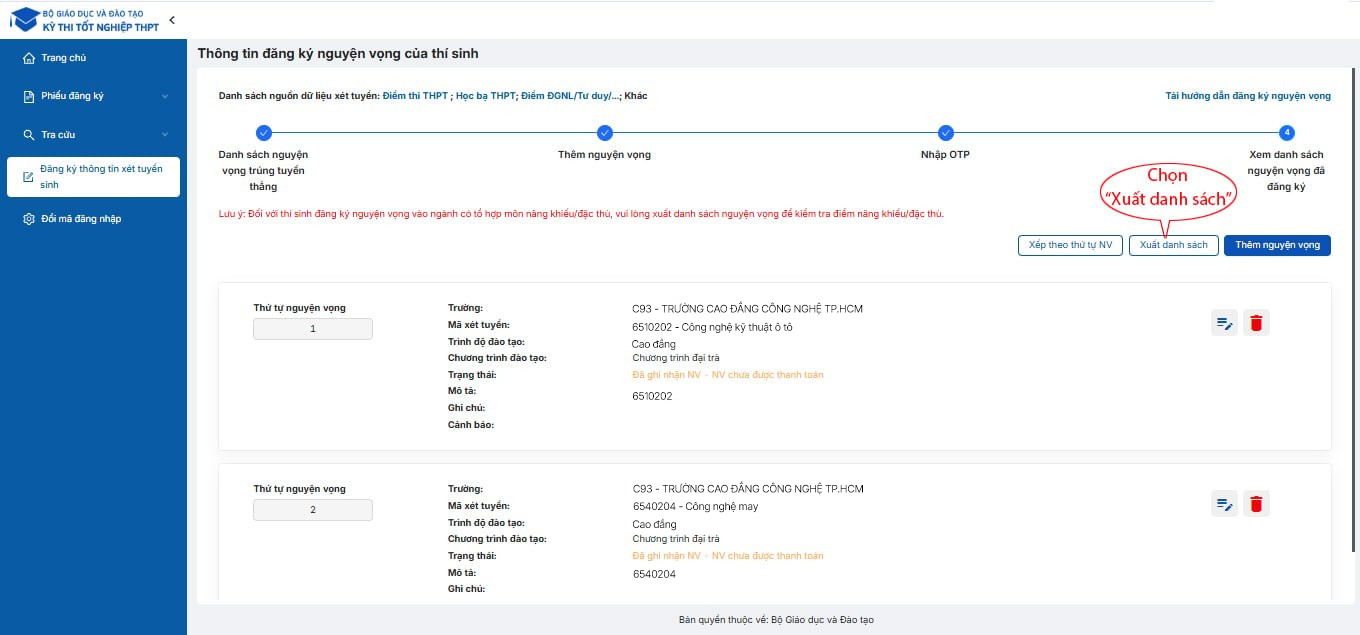
Task: Click the home icon beside Trang chủ
Action: 28,58
